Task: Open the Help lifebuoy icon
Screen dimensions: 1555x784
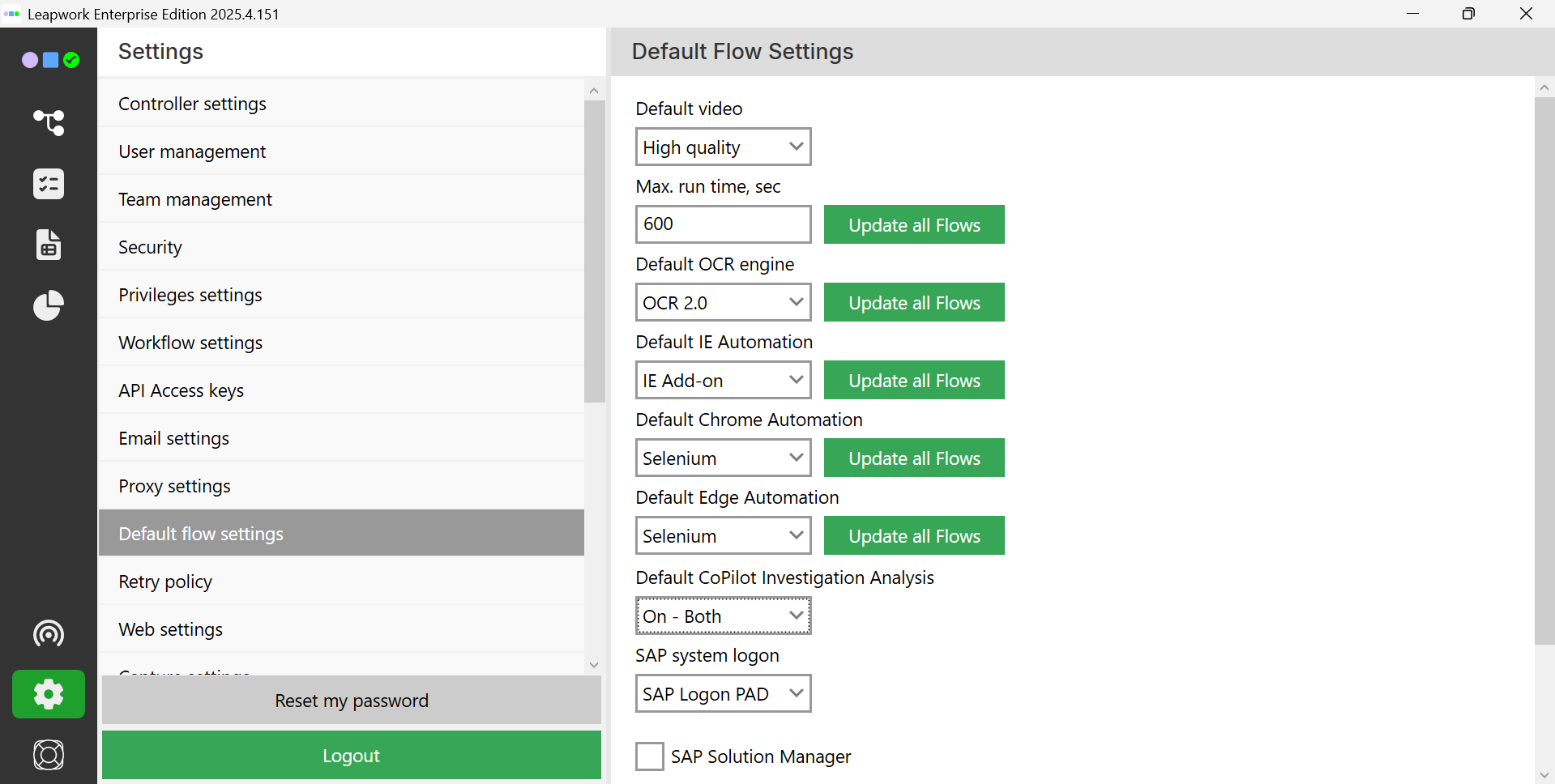Action: pyautogui.click(x=49, y=755)
